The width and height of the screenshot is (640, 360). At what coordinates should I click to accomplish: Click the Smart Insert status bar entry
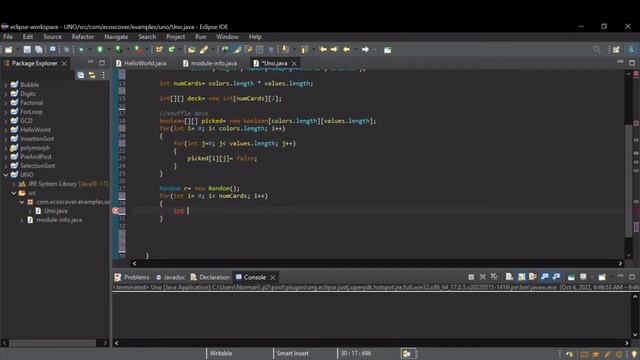[292, 353]
